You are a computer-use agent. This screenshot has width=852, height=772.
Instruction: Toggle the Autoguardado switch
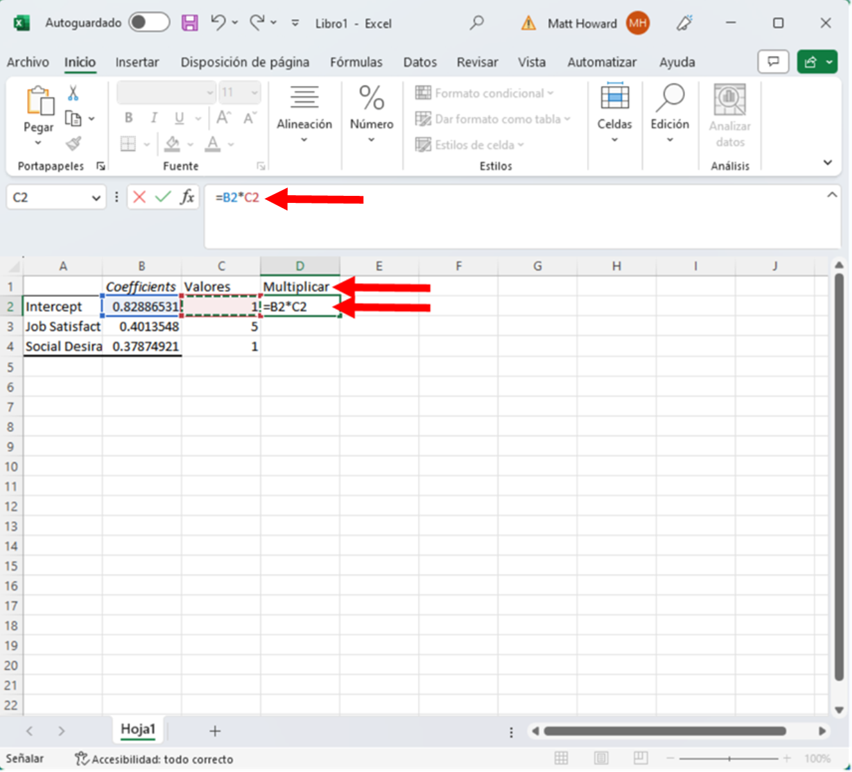(x=149, y=22)
